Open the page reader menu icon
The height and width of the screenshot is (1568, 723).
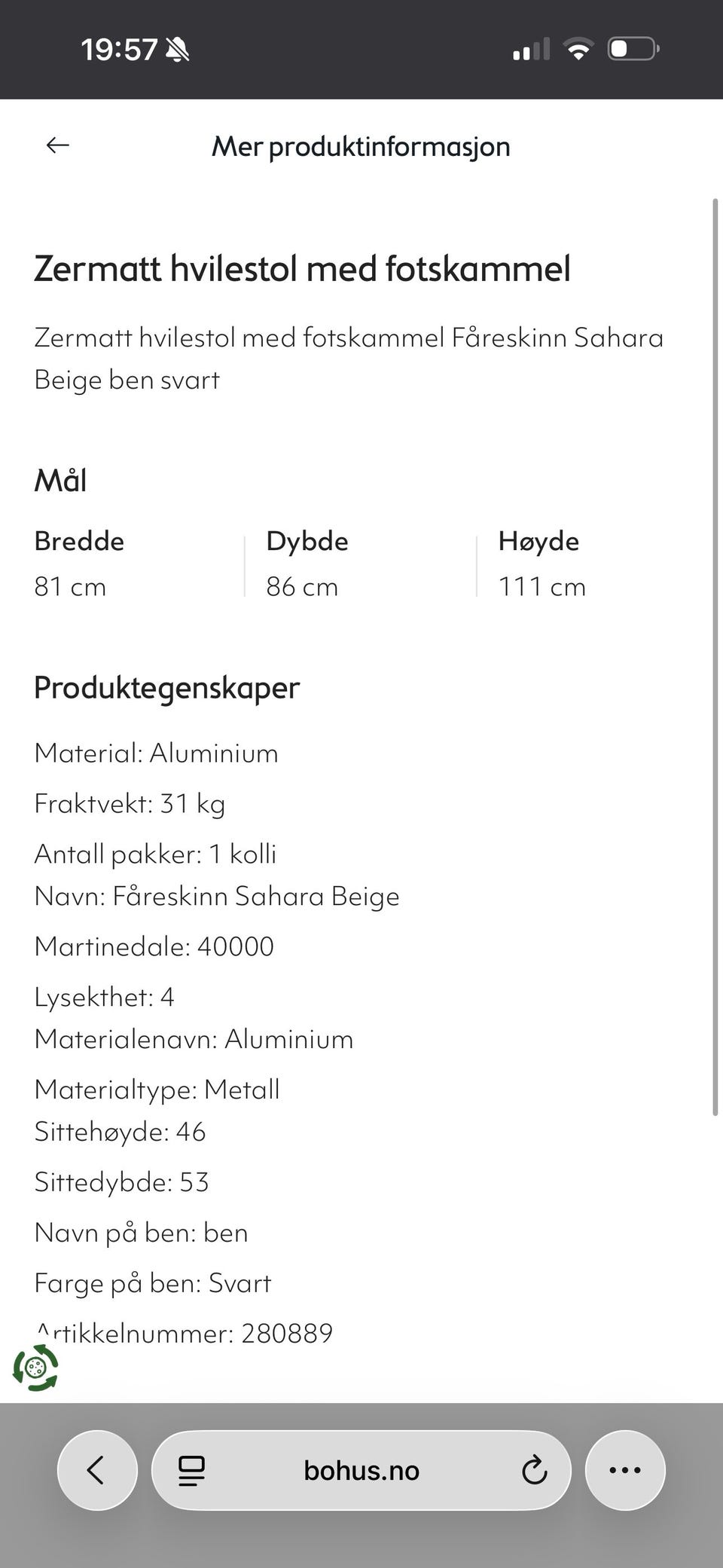point(191,1470)
